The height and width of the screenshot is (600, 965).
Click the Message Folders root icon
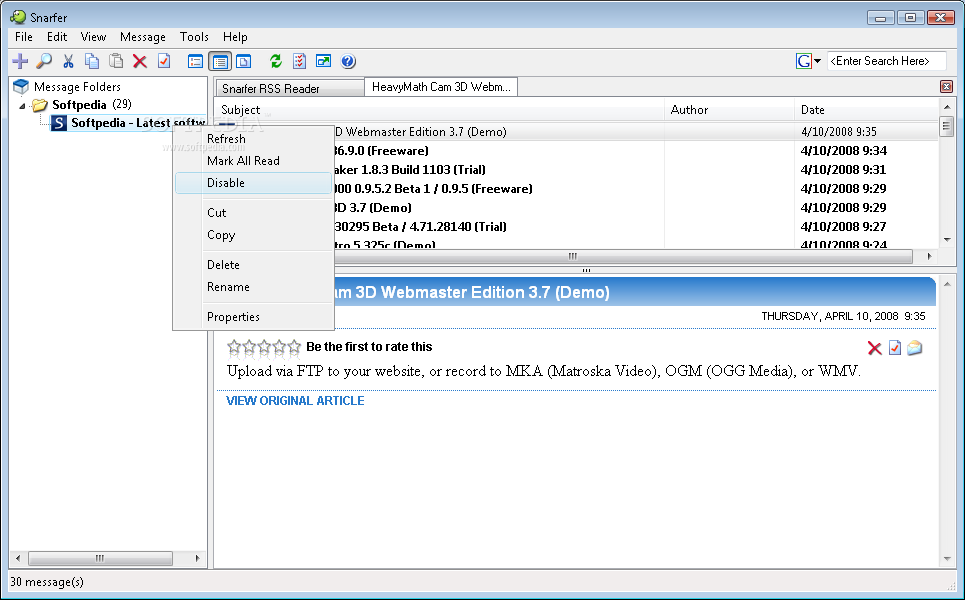point(21,86)
